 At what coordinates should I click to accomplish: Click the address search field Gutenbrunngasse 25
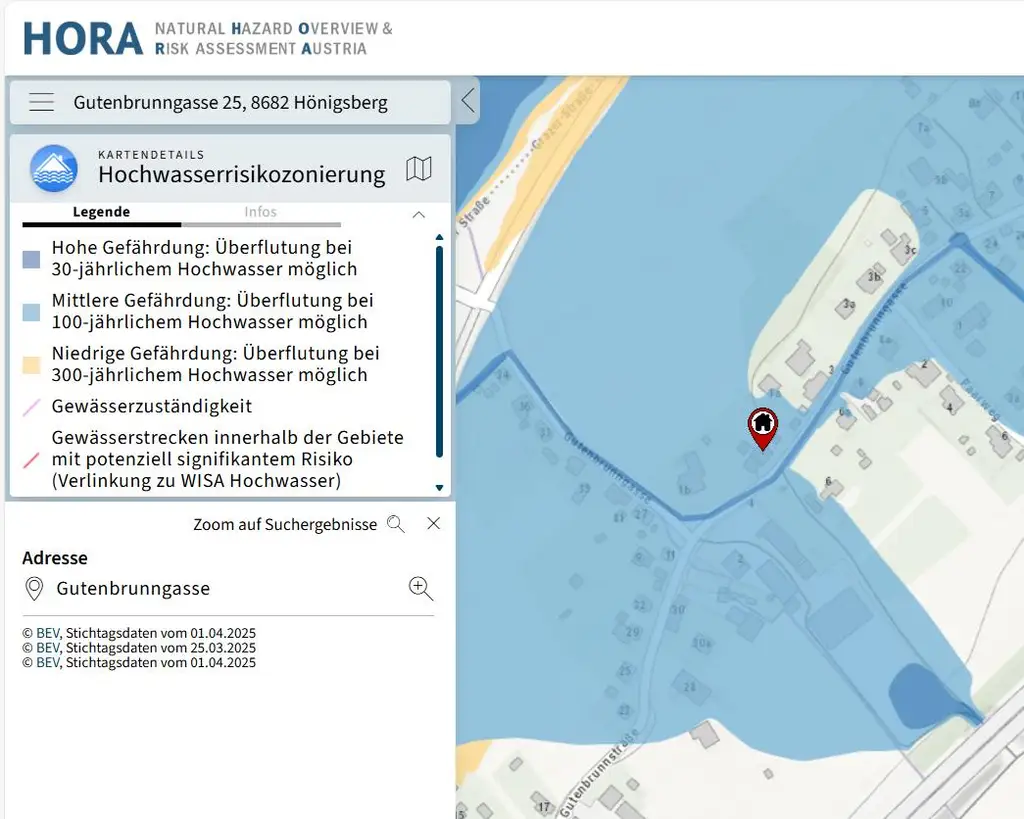(230, 102)
